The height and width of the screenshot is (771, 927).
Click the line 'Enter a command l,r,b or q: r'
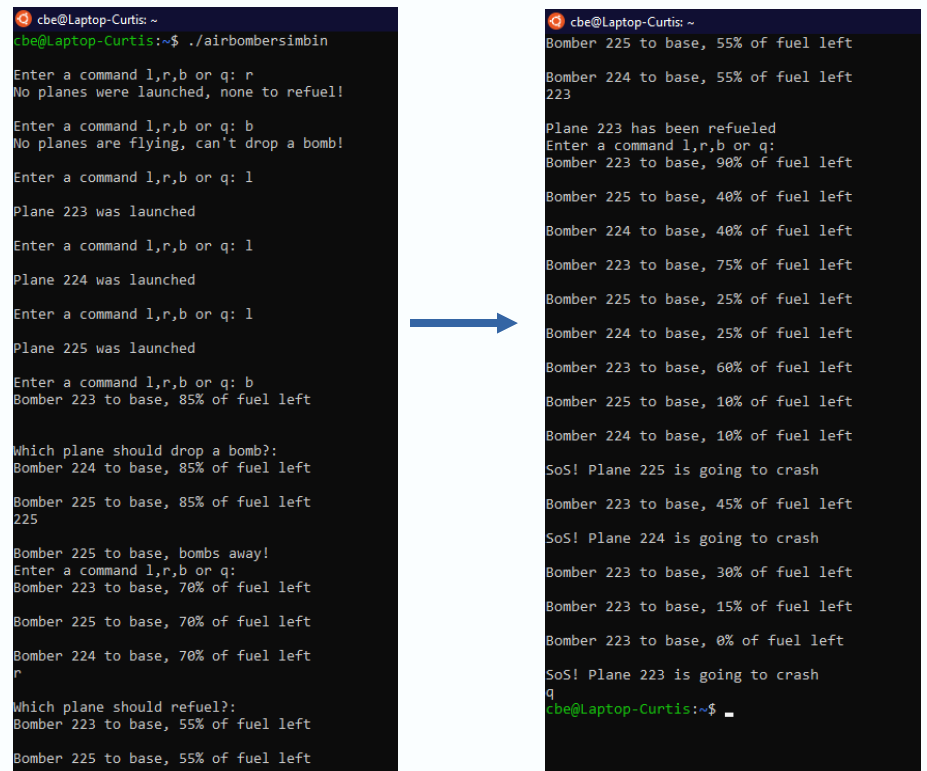[x=133, y=75]
